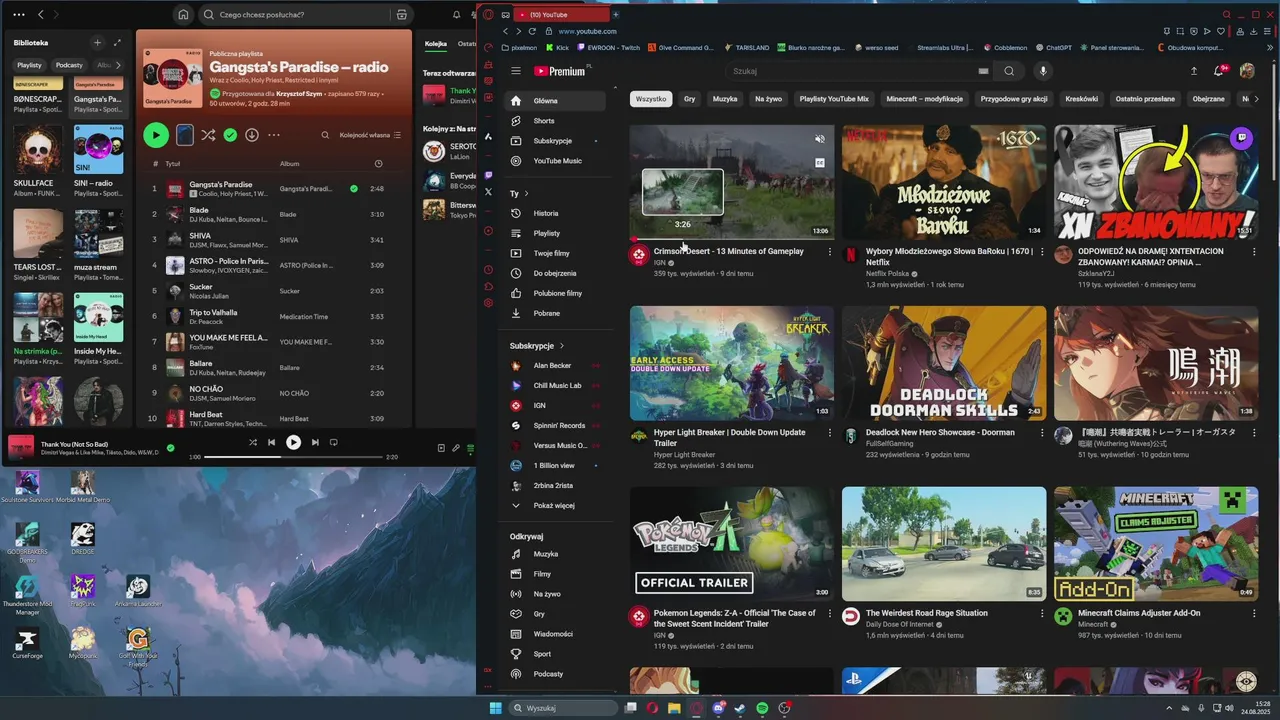This screenshot has height=720, width=1280.
Task: Open Subskrypcje in YouTube sidebar
Action: click(556, 141)
